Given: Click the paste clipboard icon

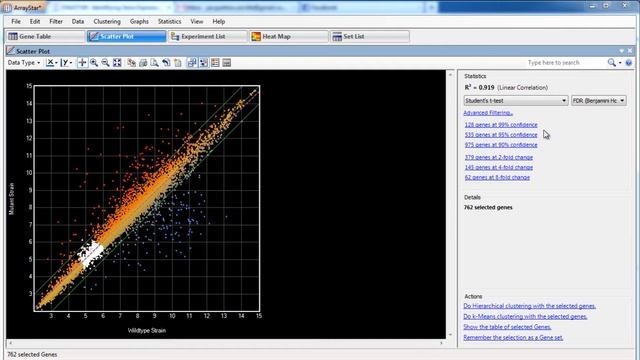Looking at the screenshot, I should (x=178, y=62).
